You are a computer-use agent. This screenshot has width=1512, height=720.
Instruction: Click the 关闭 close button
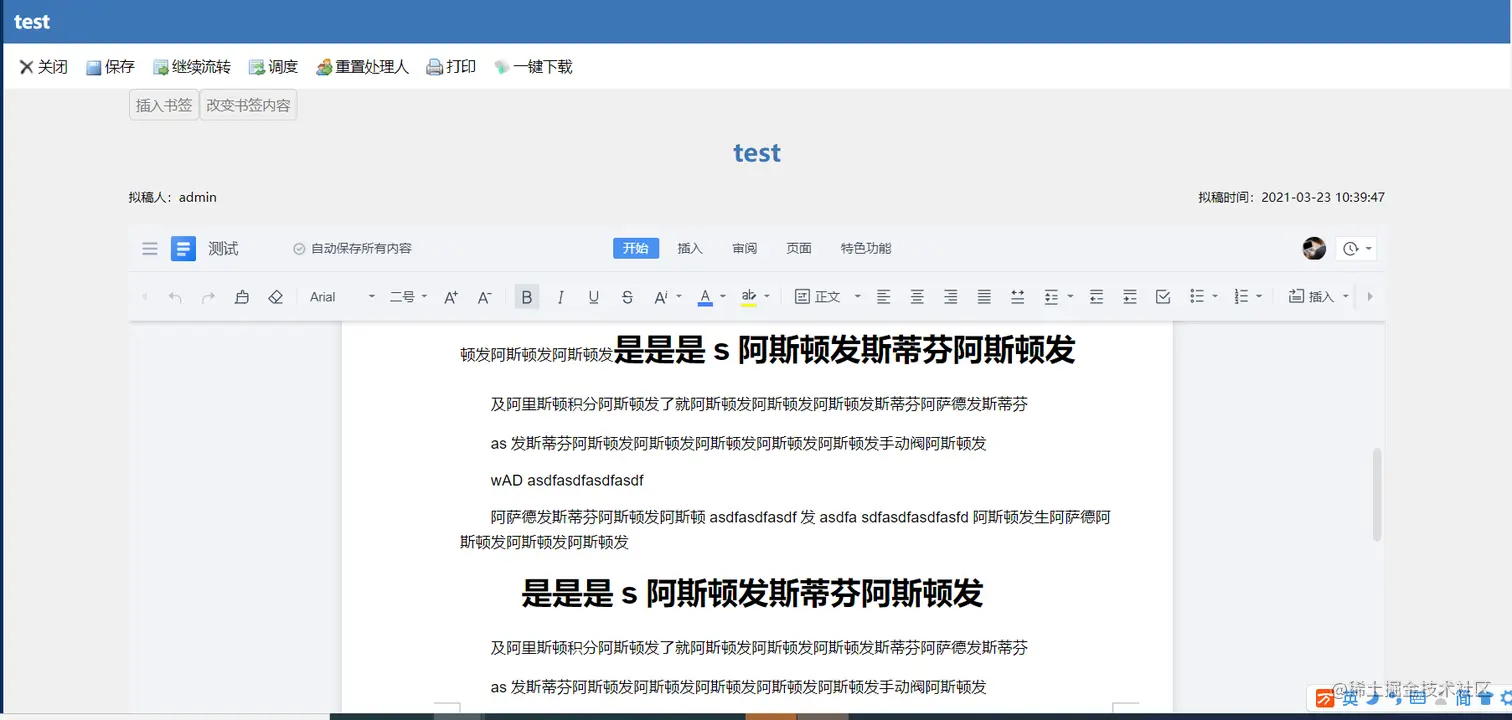(x=44, y=67)
